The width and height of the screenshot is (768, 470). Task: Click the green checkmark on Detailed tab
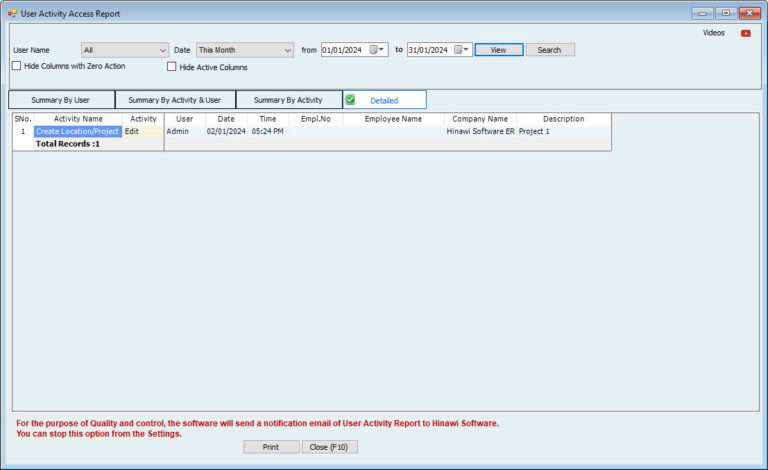[351, 100]
